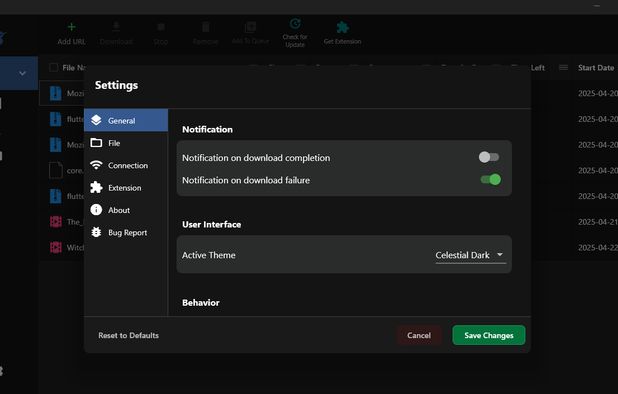Viewport: 618px width, 394px height.
Task: Select the The_ video file icon
Action: (56, 222)
